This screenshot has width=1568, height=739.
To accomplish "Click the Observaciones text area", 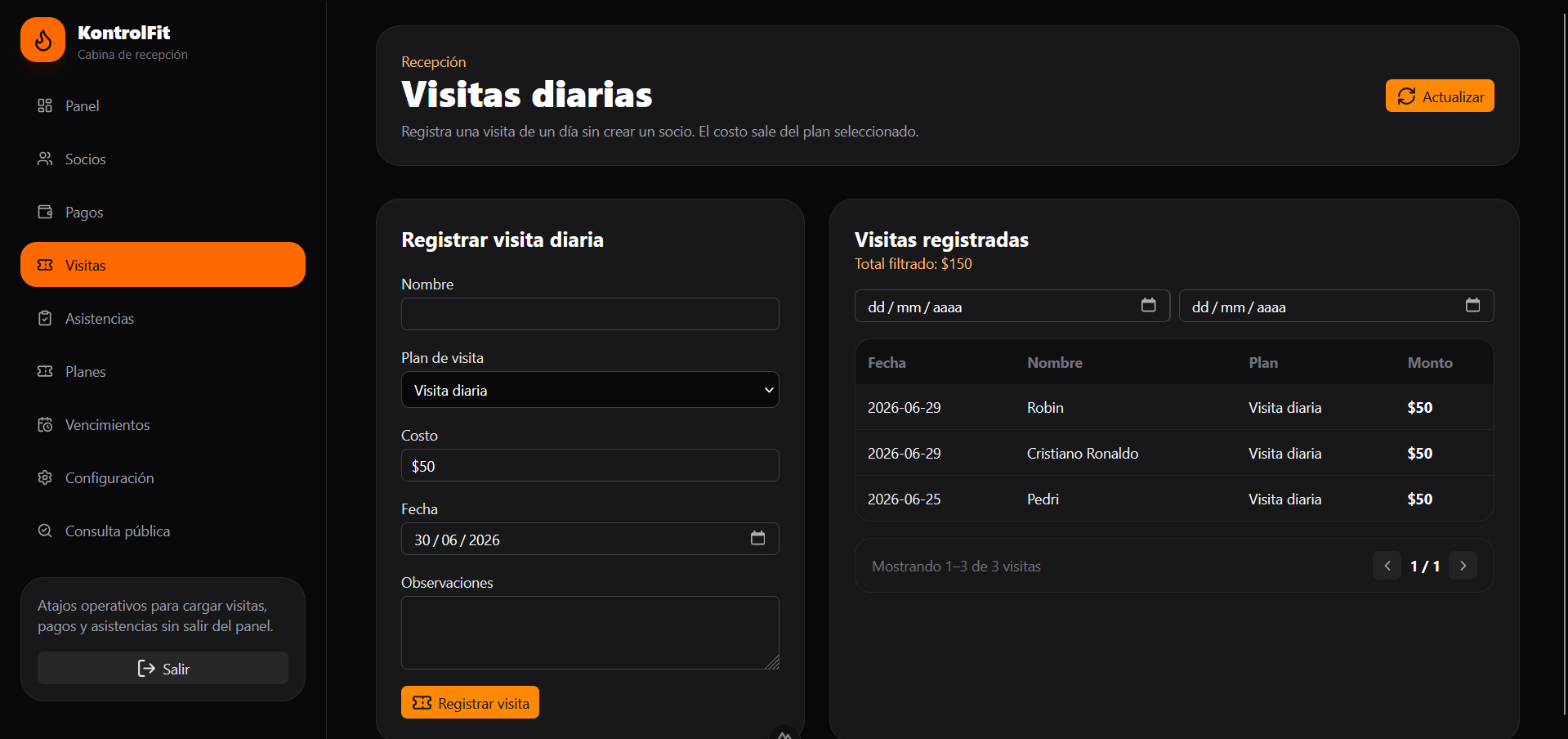I will tap(590, 633).
